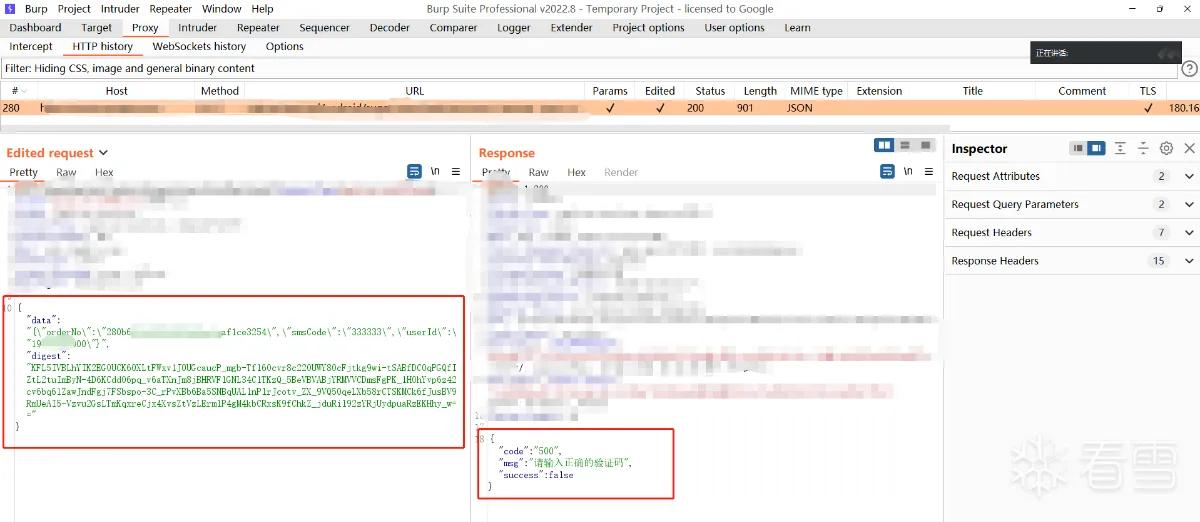This screenshot has width=1200, height=522.
Task: Sort history by MIME type column header
Action: click(817, 91)
